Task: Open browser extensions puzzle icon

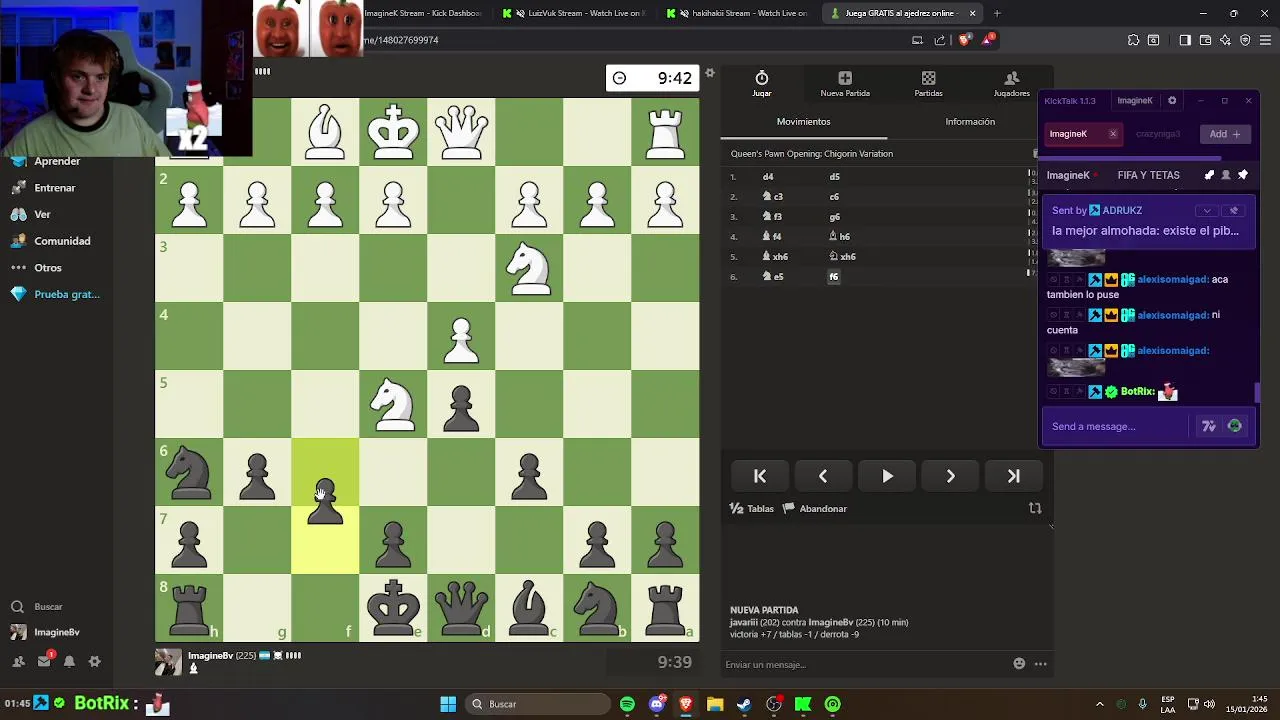Action: 1133,40
